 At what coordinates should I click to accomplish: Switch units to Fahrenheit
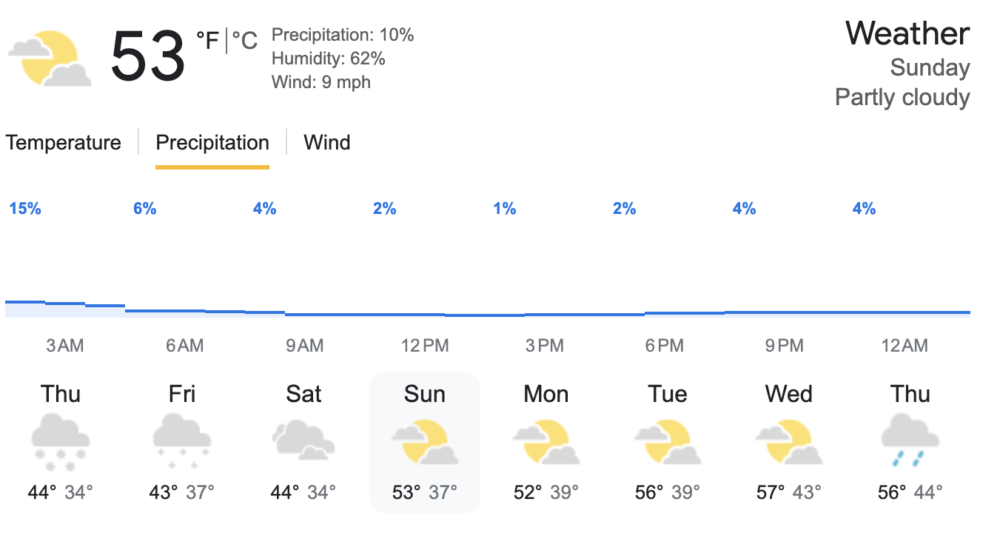click(207, 41)
